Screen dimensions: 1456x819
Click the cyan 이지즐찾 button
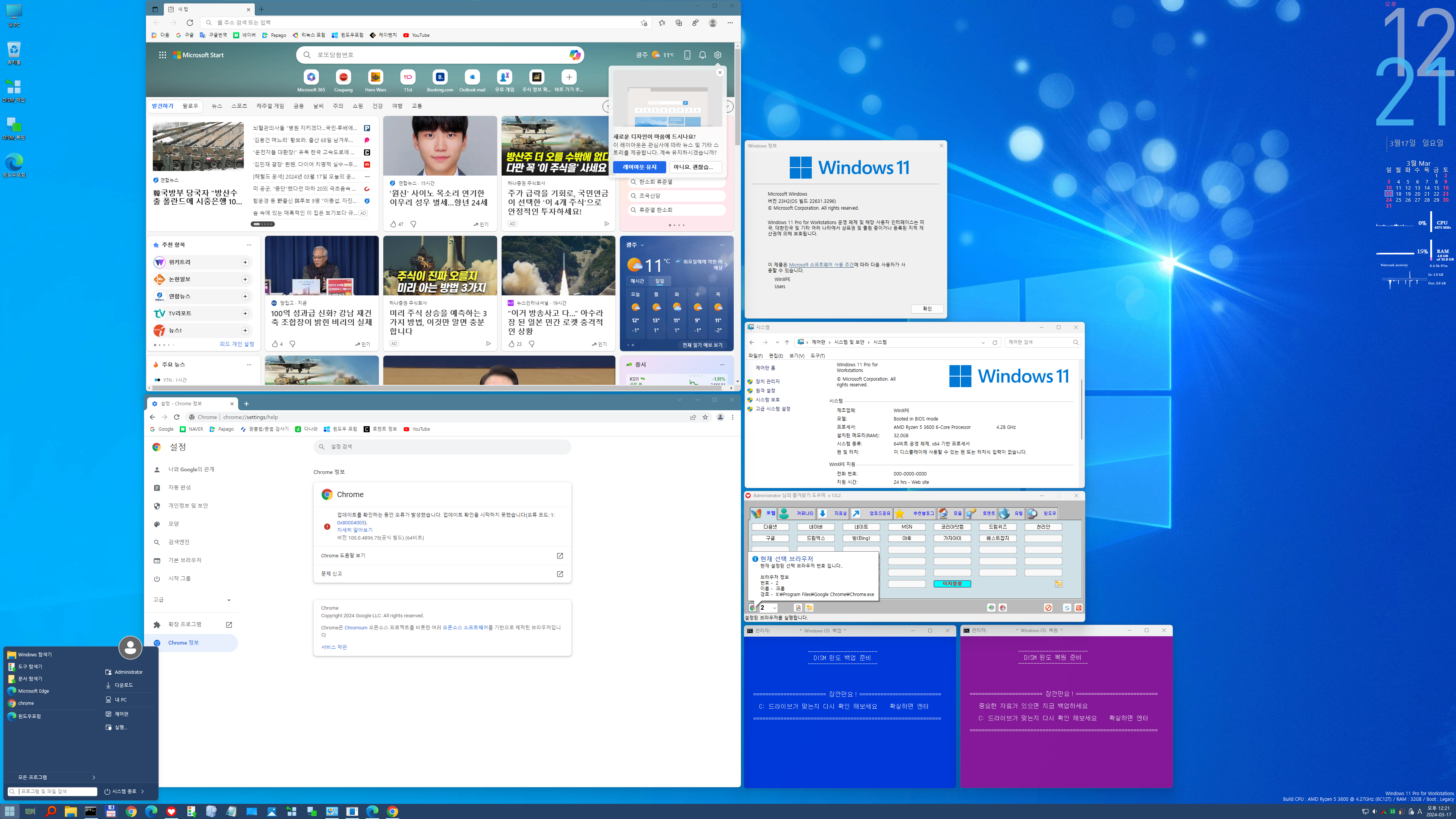tap(952, 584)
